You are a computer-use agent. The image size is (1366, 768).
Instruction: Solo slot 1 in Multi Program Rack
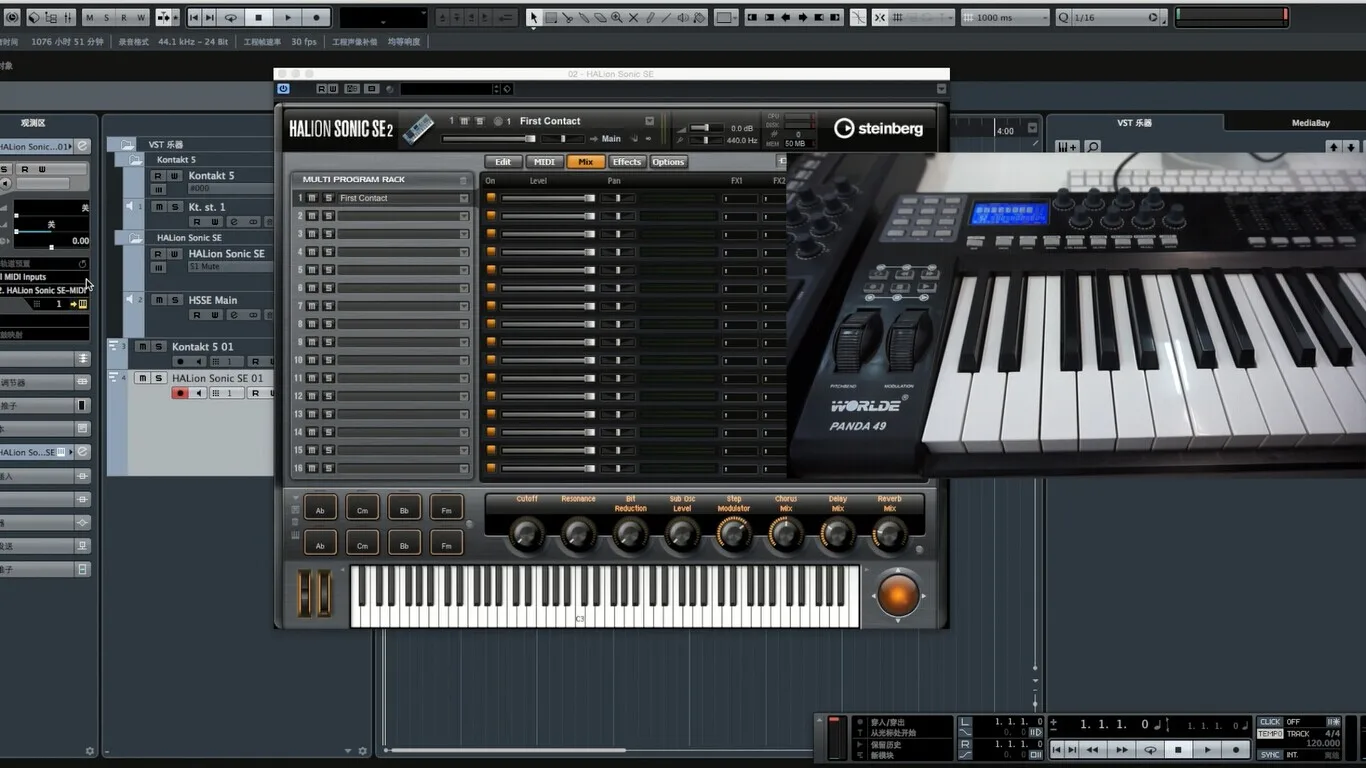click(328, 198)
